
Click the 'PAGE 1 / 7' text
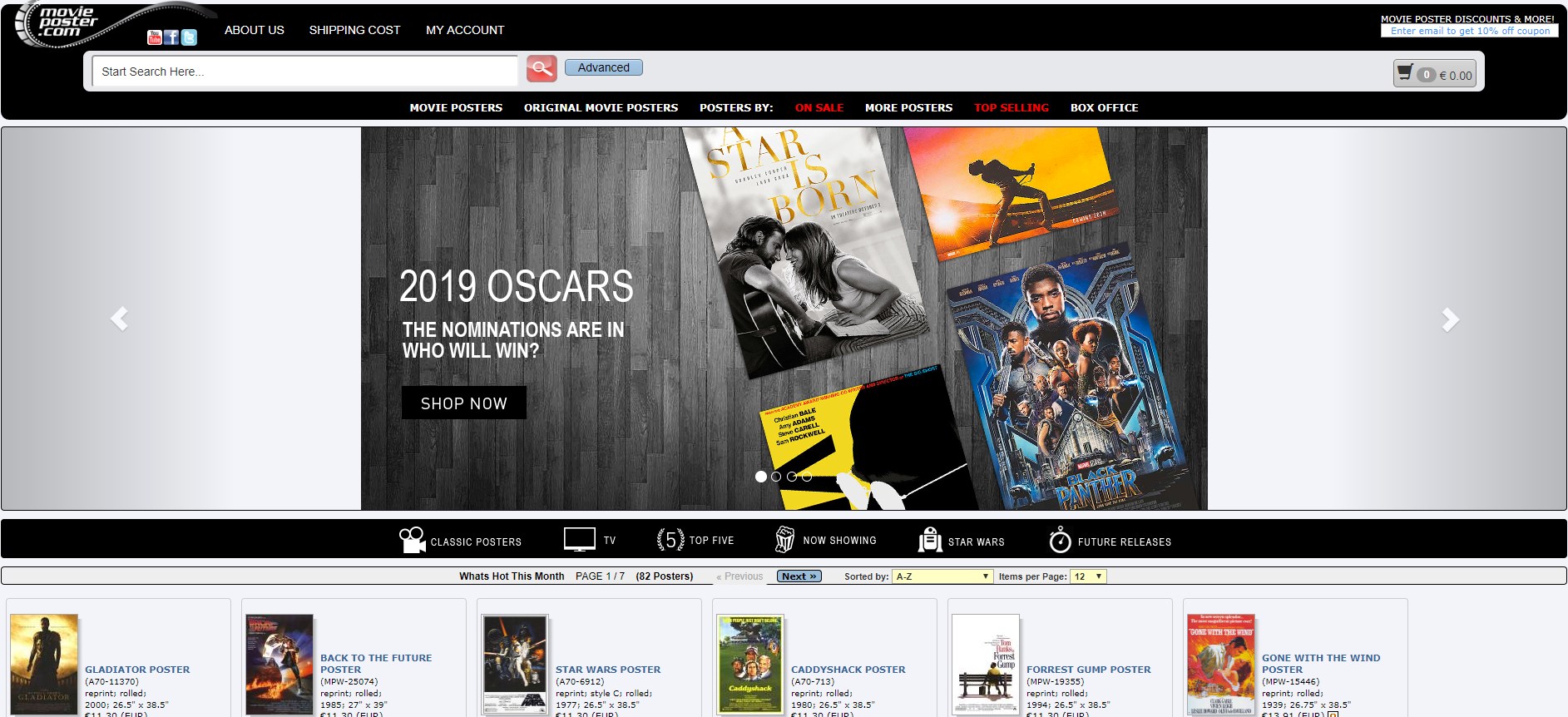(x=600, y=576)
